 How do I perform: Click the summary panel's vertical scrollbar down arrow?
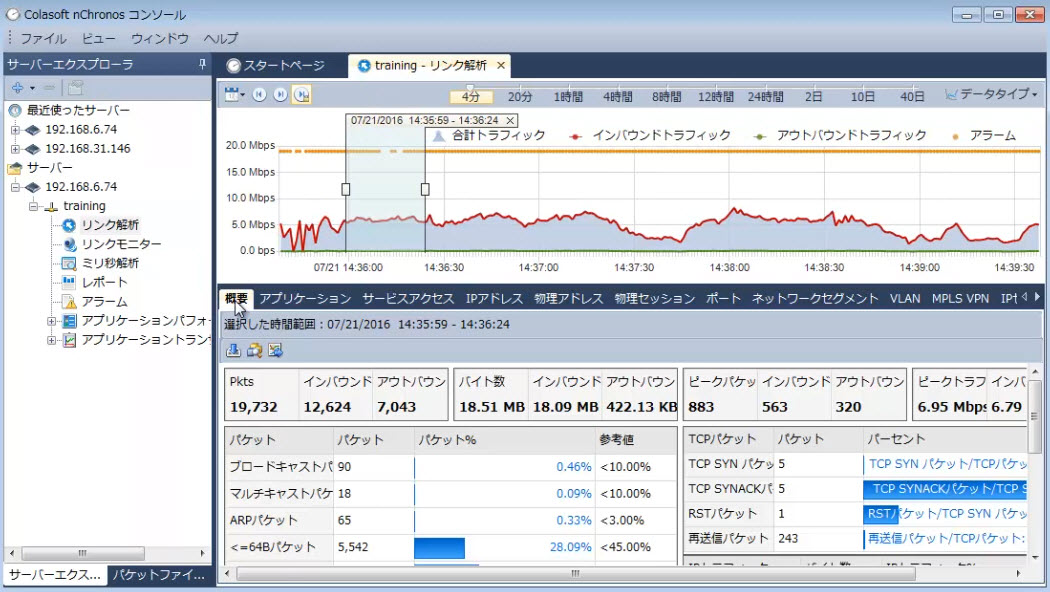click(x=1035, y=557)
